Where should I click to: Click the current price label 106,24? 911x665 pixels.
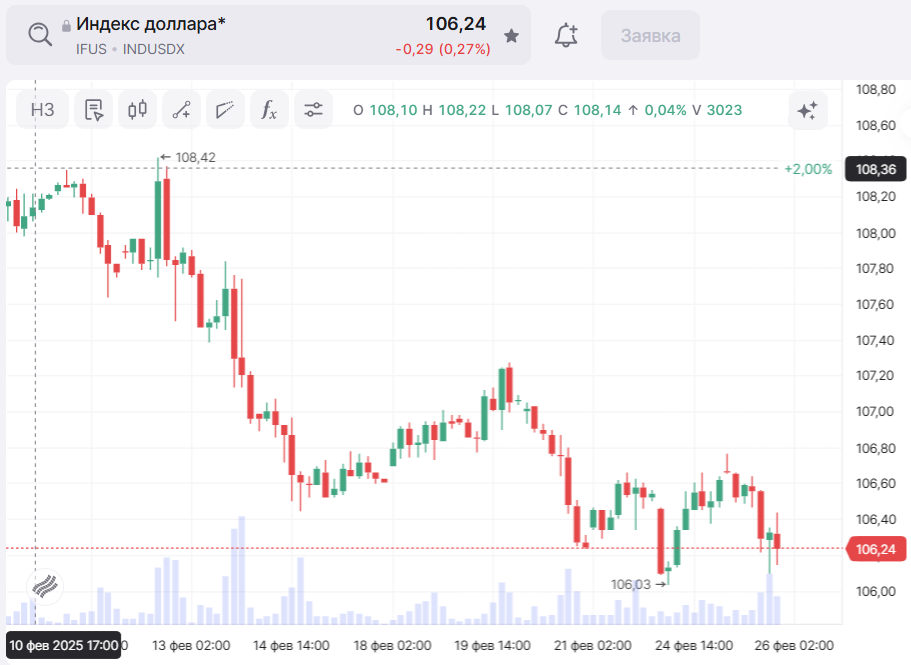(875, 548)
